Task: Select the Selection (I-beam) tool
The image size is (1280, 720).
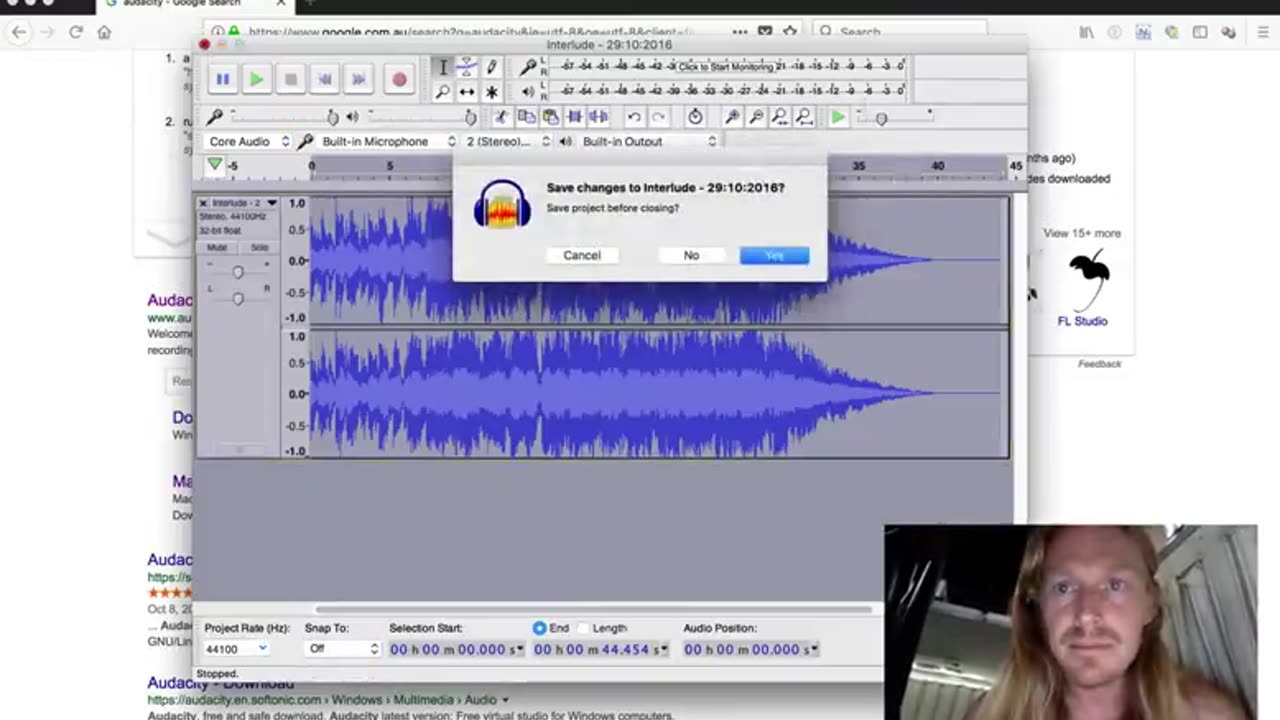Action: (443, 67)
